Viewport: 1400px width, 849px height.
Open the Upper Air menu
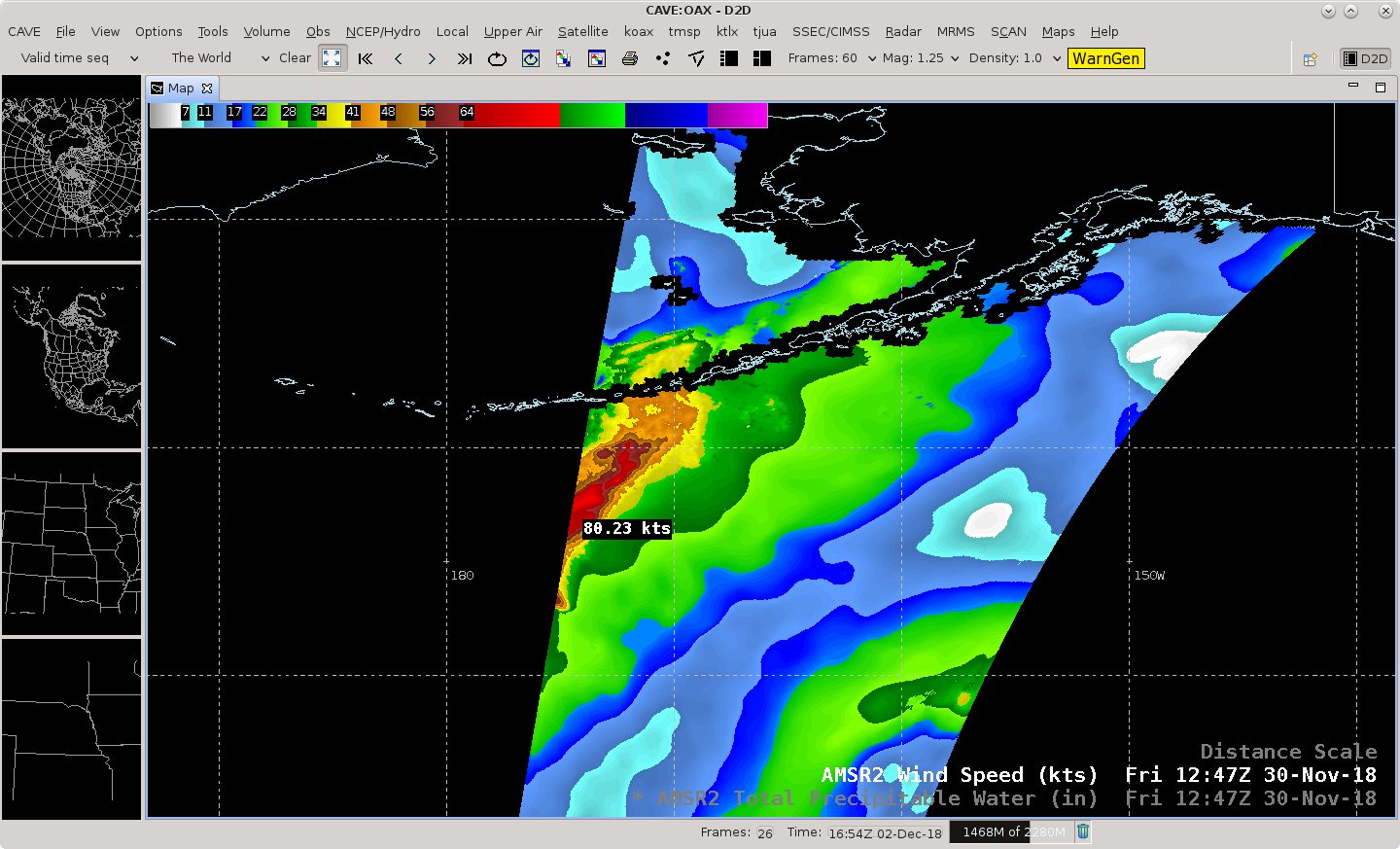click(x=513, y=31)
